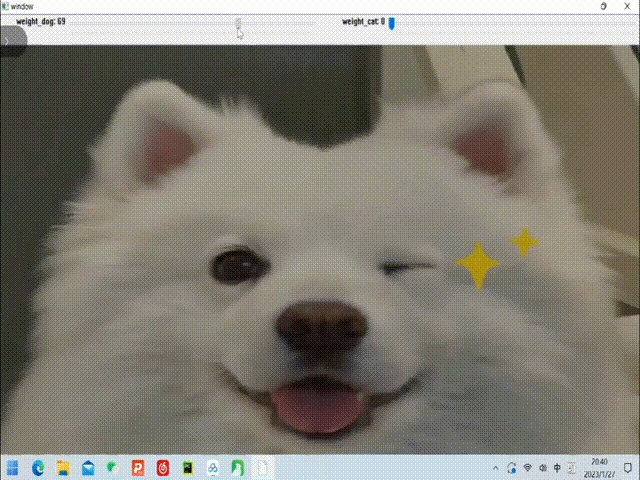Show hidden system tray icons

pos(496,468)
